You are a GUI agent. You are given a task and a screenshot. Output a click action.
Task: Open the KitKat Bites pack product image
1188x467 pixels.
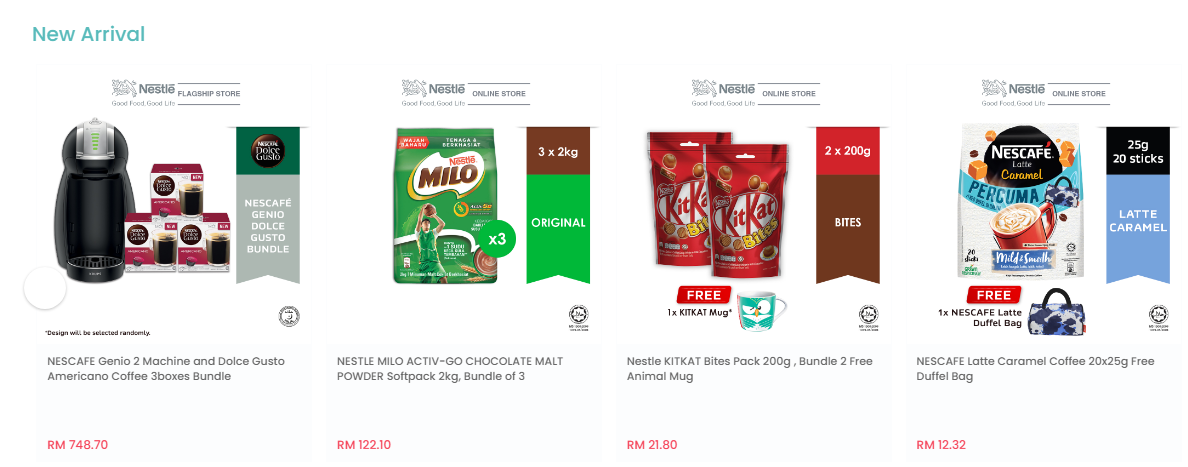(754, 204)
